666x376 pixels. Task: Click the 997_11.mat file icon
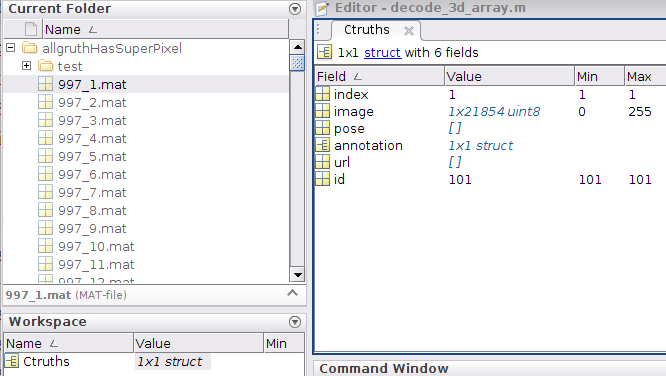[x=45, y=264]
